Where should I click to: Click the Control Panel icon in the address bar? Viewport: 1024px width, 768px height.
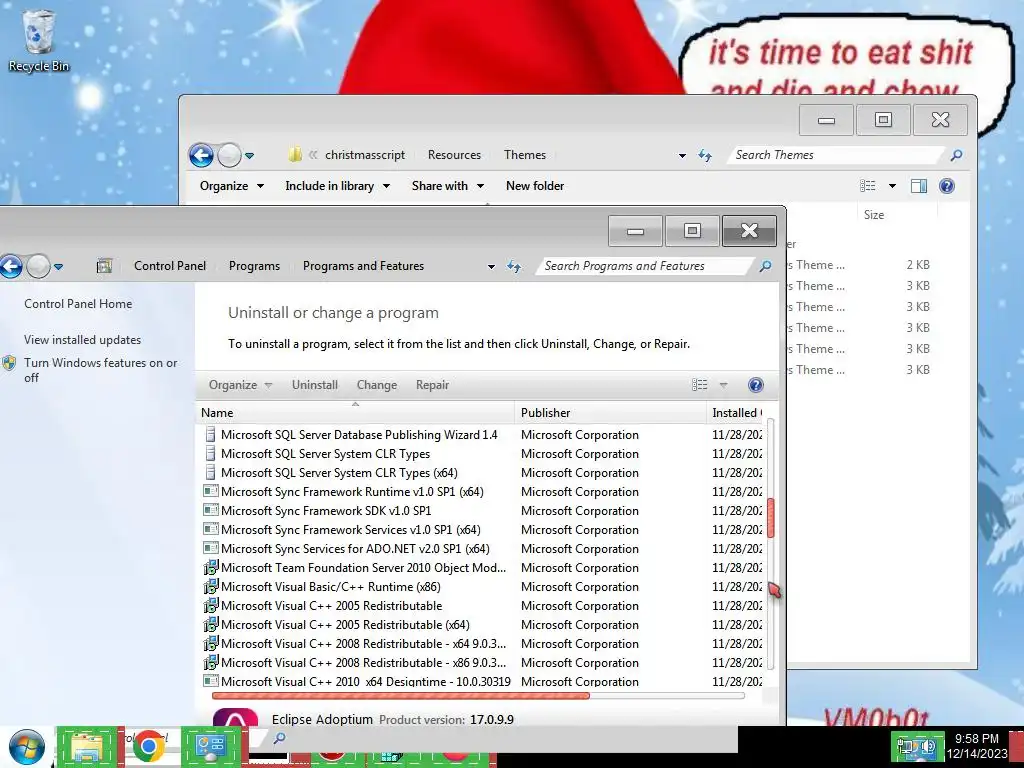pos(104,266)
